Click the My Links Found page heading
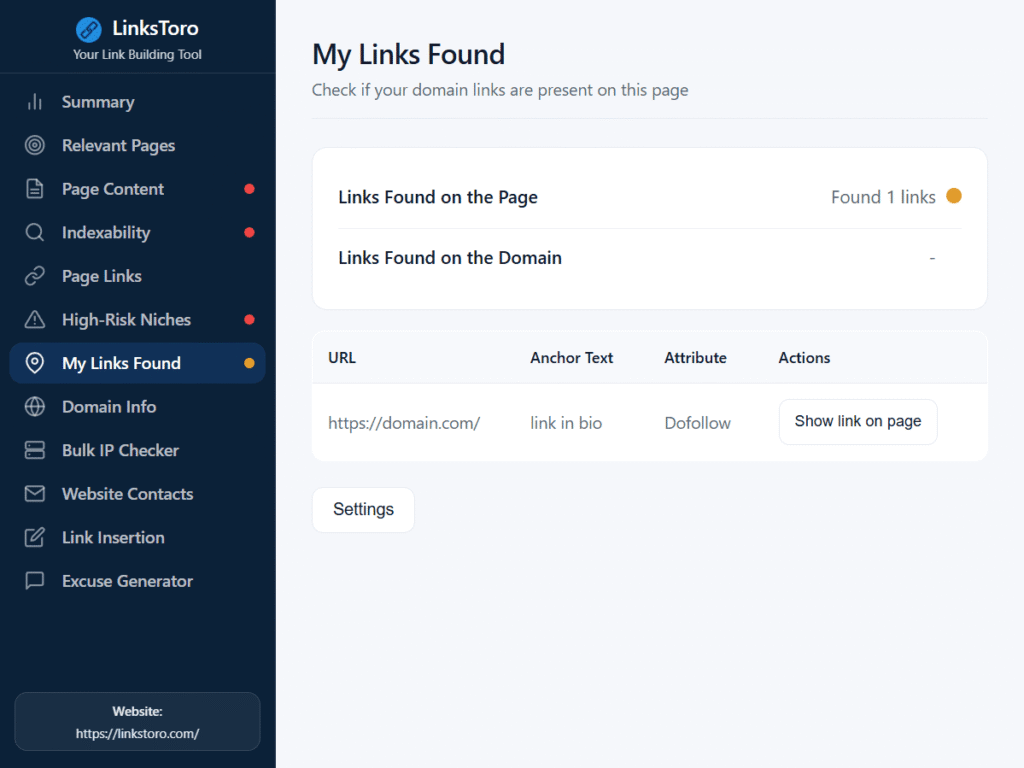 click(x=408, y=54)
